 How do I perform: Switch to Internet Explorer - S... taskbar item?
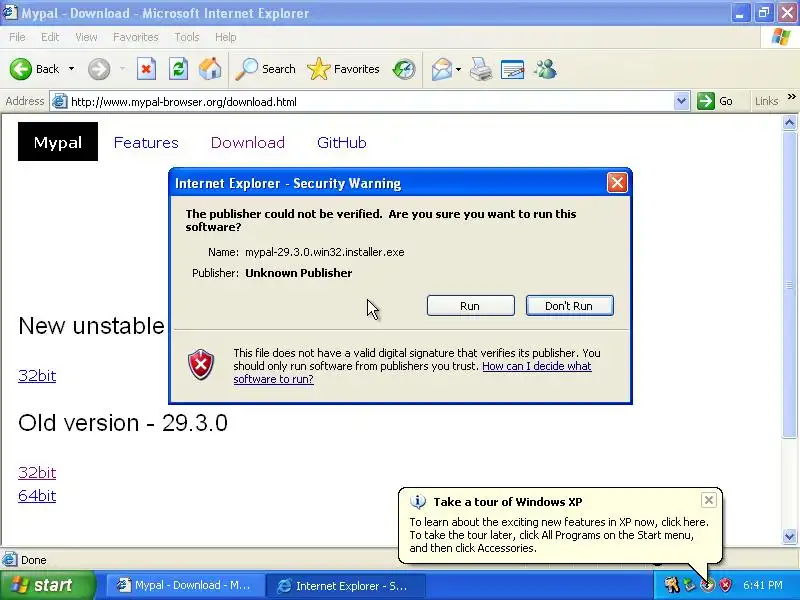point(347,585)
